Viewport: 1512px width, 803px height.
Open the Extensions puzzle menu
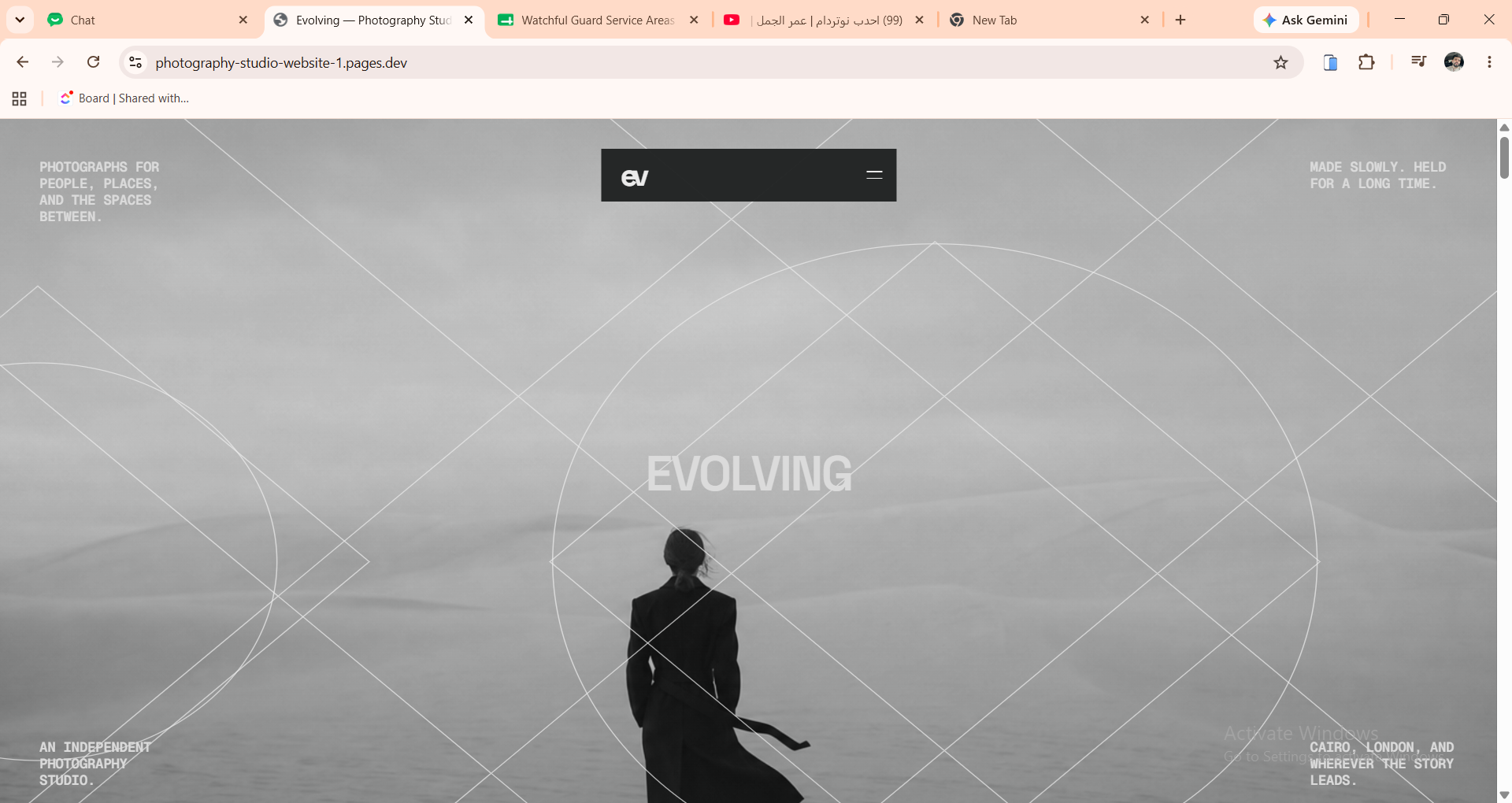(1366, 62)
